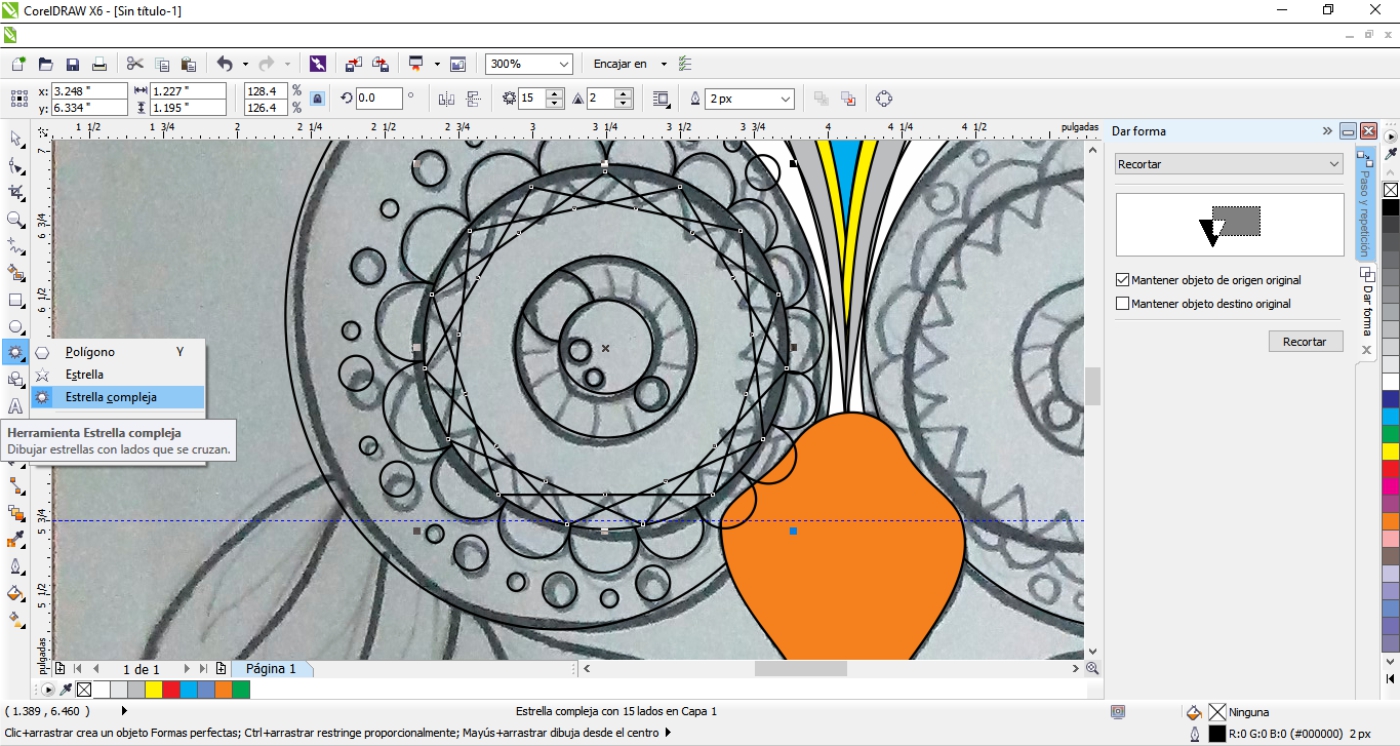The image size is (1400, 746).
Task: Select the Pick tool in toolbox
Action: [x=16, y=138]
